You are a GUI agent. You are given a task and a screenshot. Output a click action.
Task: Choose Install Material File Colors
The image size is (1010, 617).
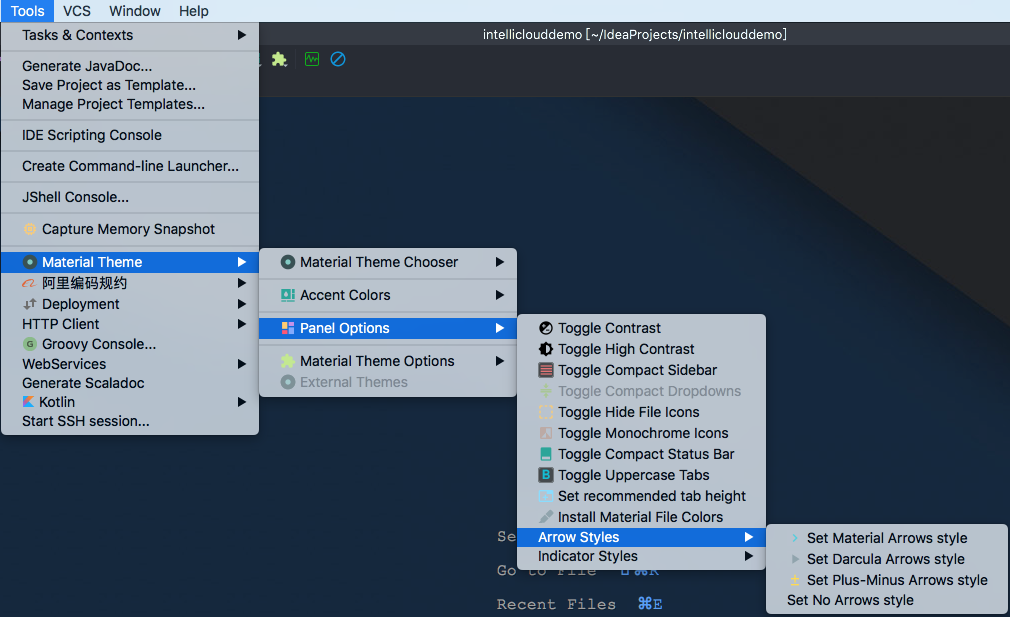coord(641,517)
